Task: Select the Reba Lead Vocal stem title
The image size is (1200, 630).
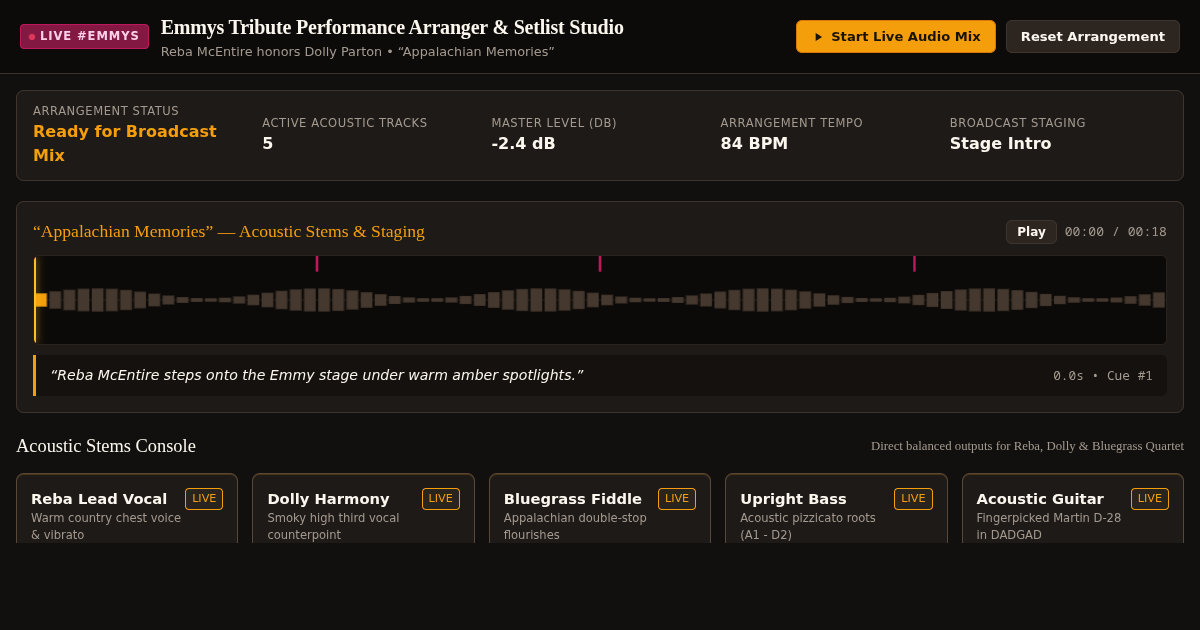Action: (x=99, y=499)
